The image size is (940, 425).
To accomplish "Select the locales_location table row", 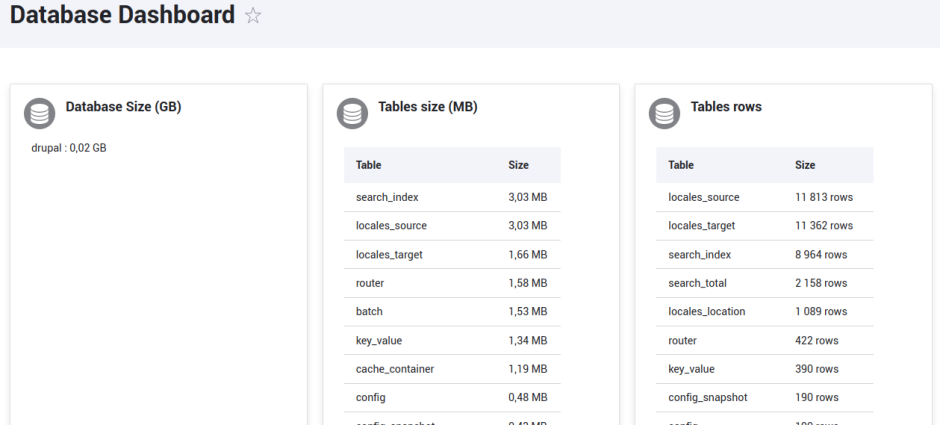I will [x=764, y=312].
